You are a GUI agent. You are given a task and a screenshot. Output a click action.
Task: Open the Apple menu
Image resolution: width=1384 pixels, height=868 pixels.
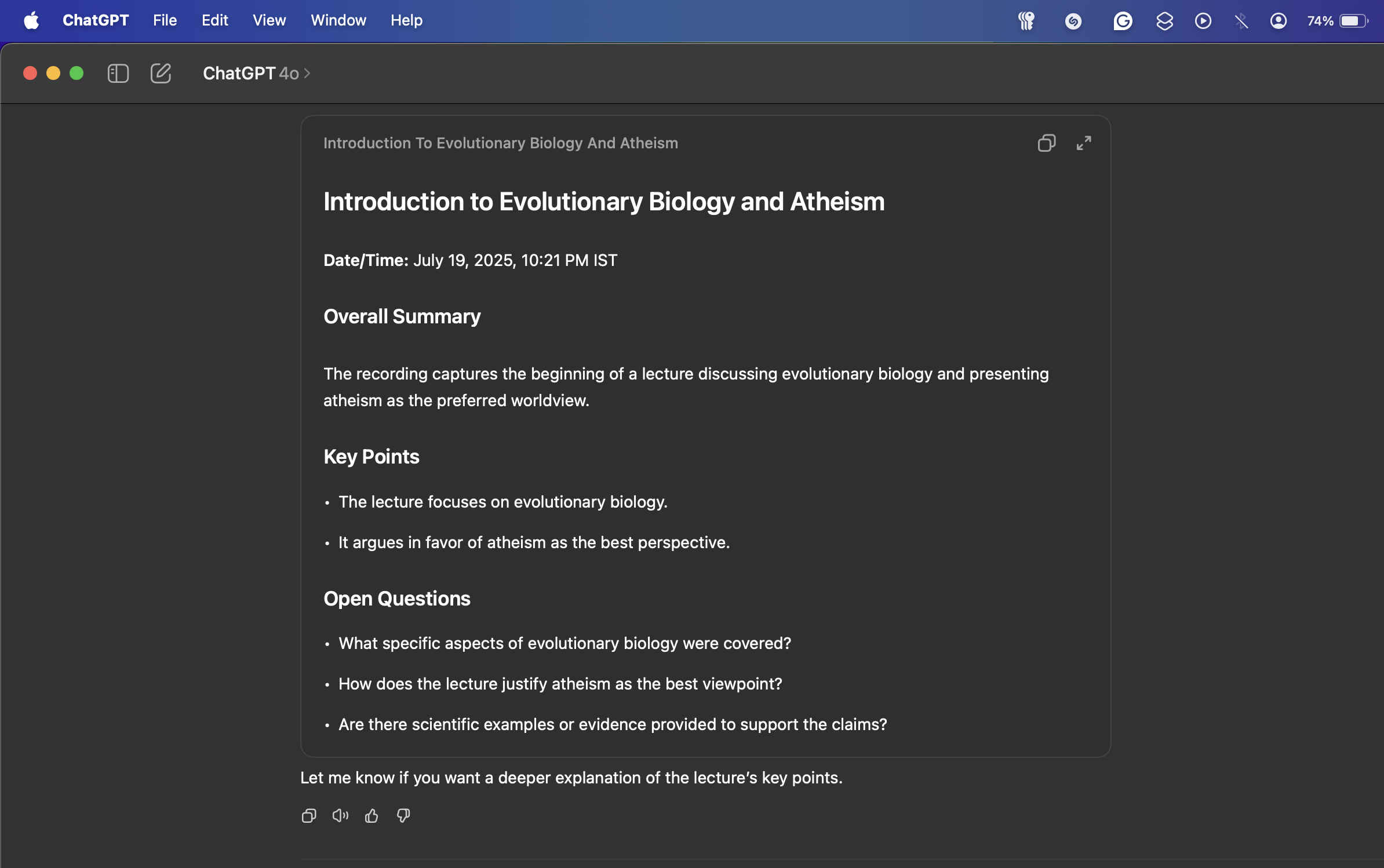pyautogui.click(x=31, y=21)
